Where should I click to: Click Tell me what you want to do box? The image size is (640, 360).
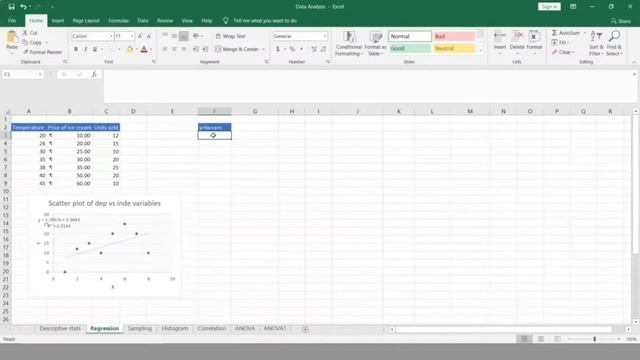pos(265,20)
